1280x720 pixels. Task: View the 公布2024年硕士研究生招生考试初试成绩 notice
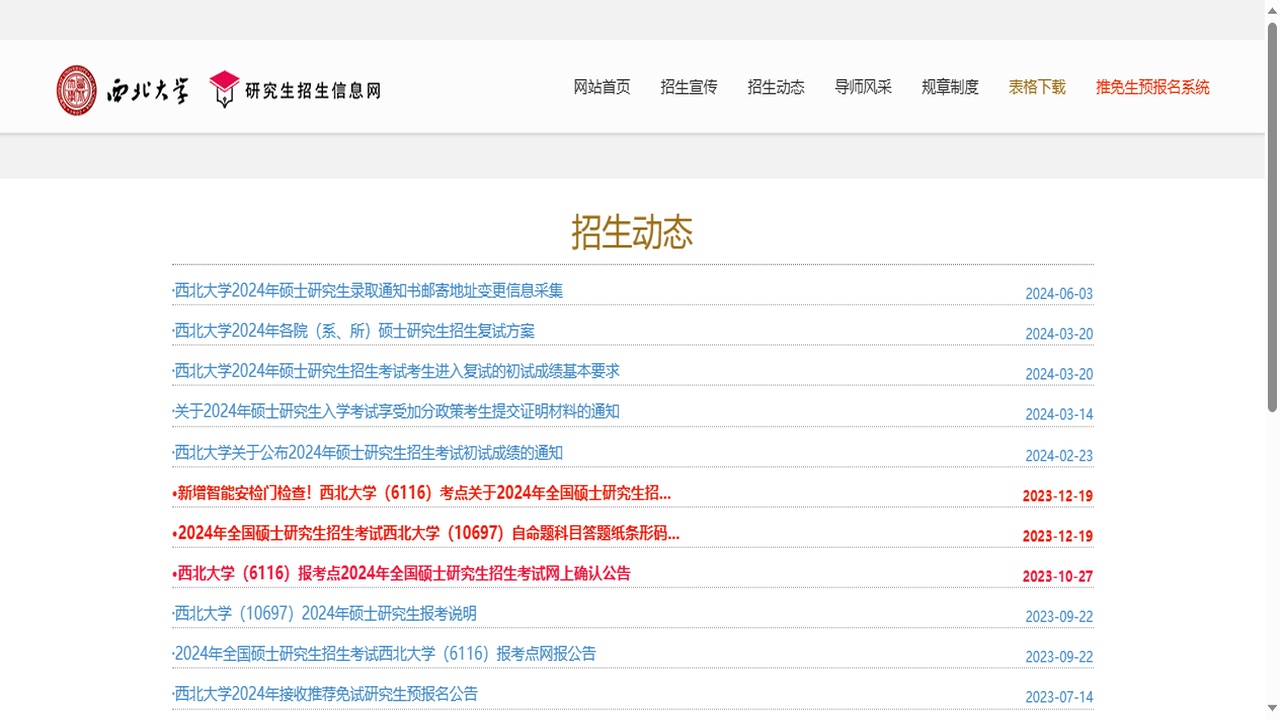pyautogui.click(x=367, y=452)
